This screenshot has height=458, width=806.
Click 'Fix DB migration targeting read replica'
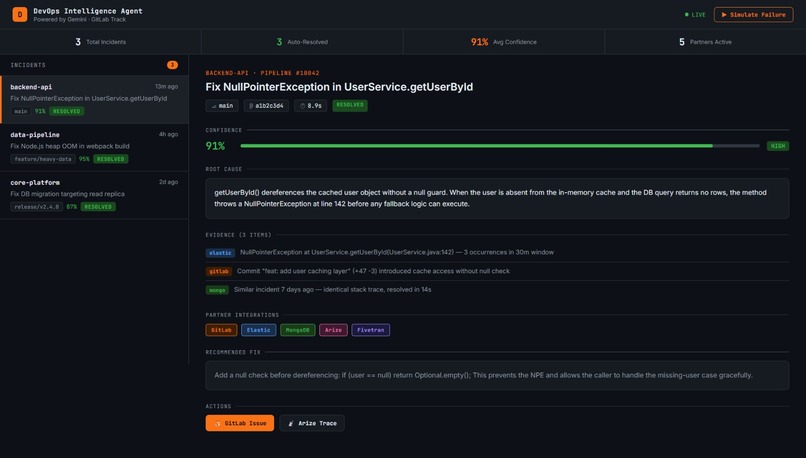[x=67, y=194]
